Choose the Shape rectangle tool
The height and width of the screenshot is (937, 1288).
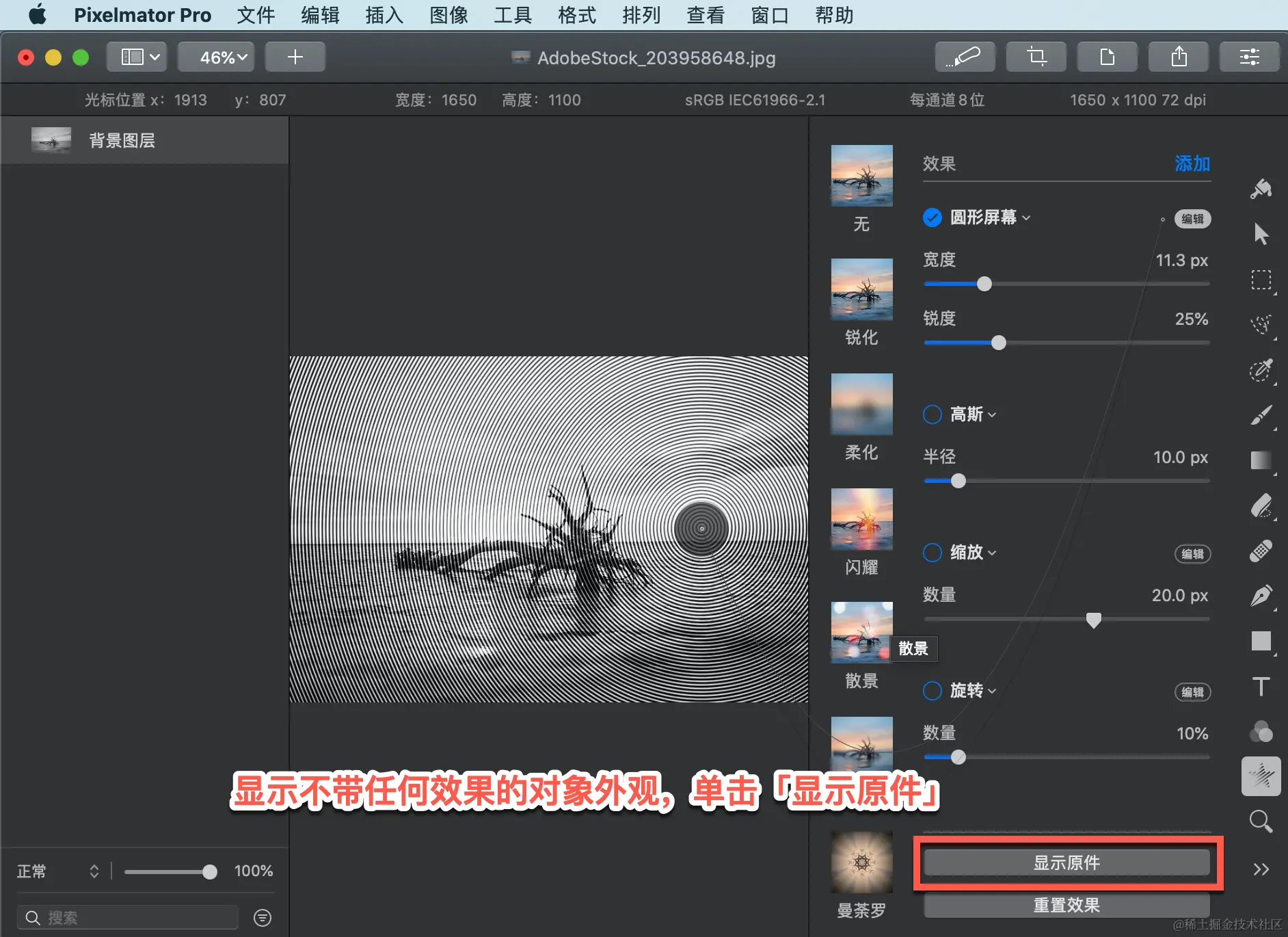pyautogui.click(x=1261, y=641)
